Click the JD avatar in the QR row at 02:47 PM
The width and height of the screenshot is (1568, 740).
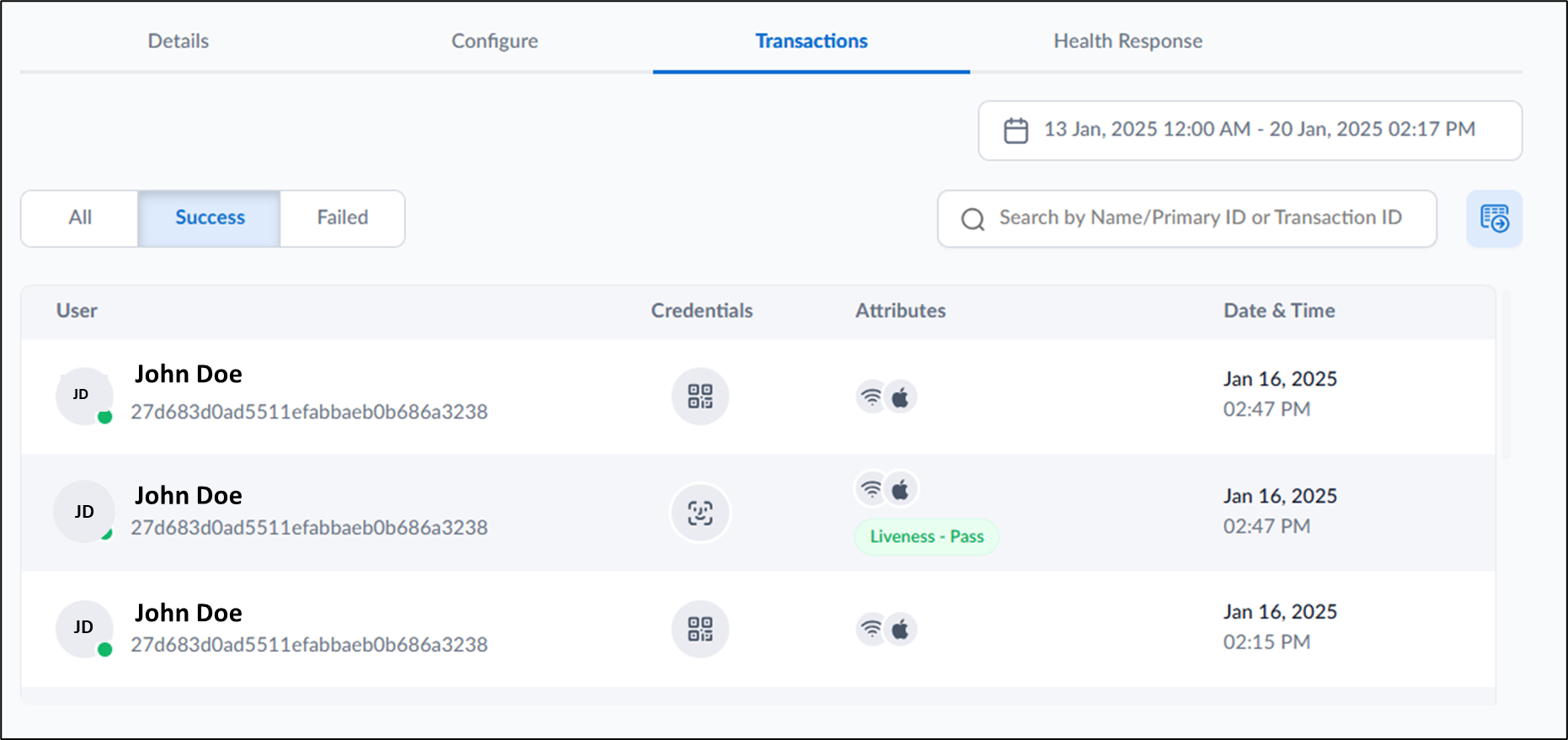tap(84, 396)
